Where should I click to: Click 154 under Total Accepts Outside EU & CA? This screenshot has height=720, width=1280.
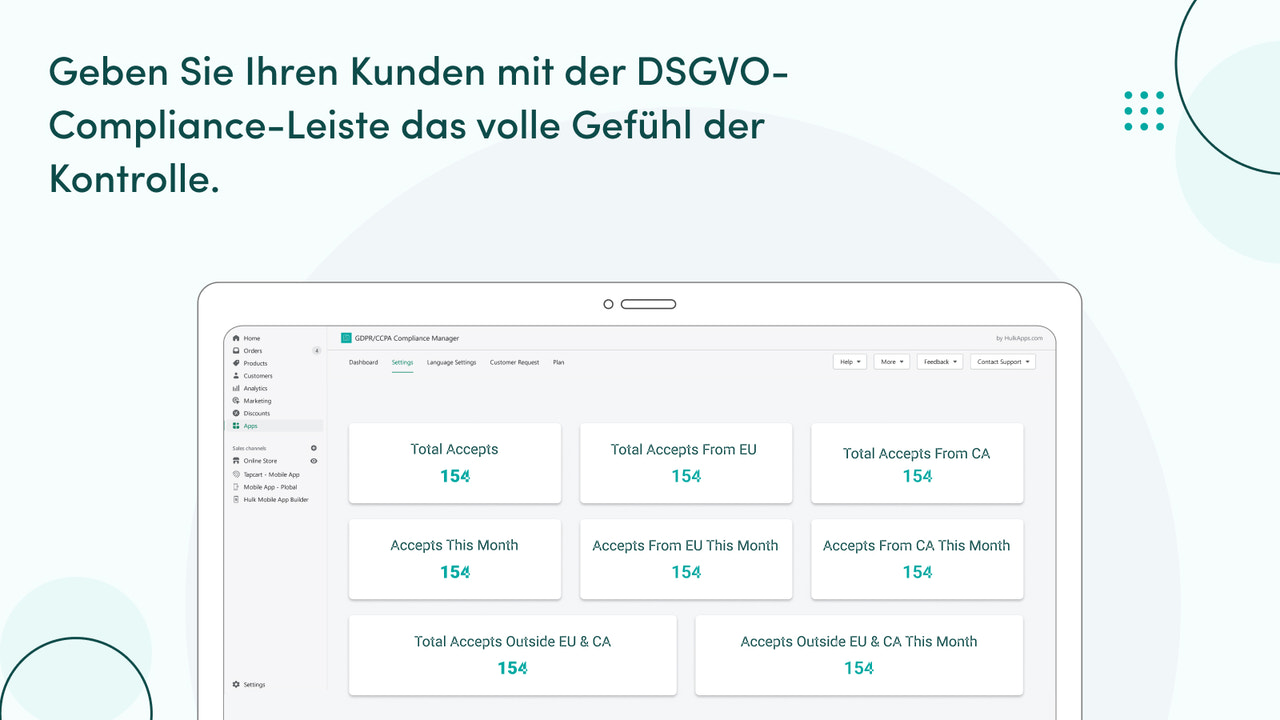click(512, 668)
